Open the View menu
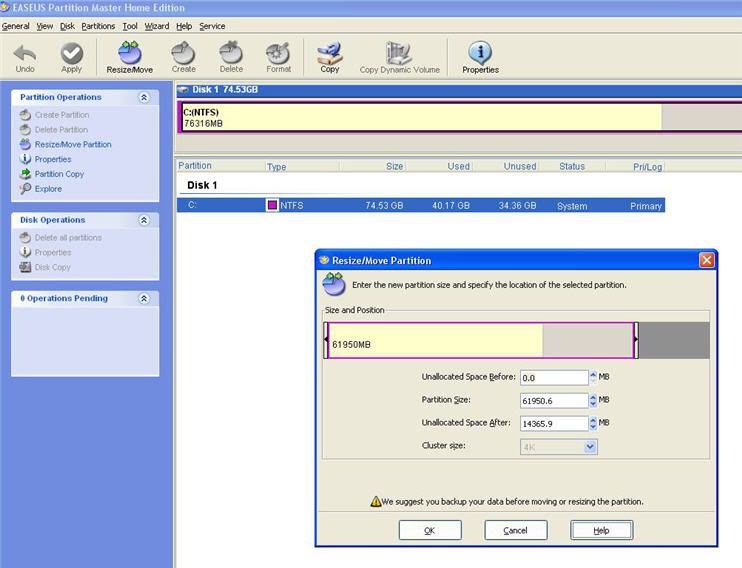Image resolution: width=742 pixels, height=568 pixels. (x=45, y=26)
